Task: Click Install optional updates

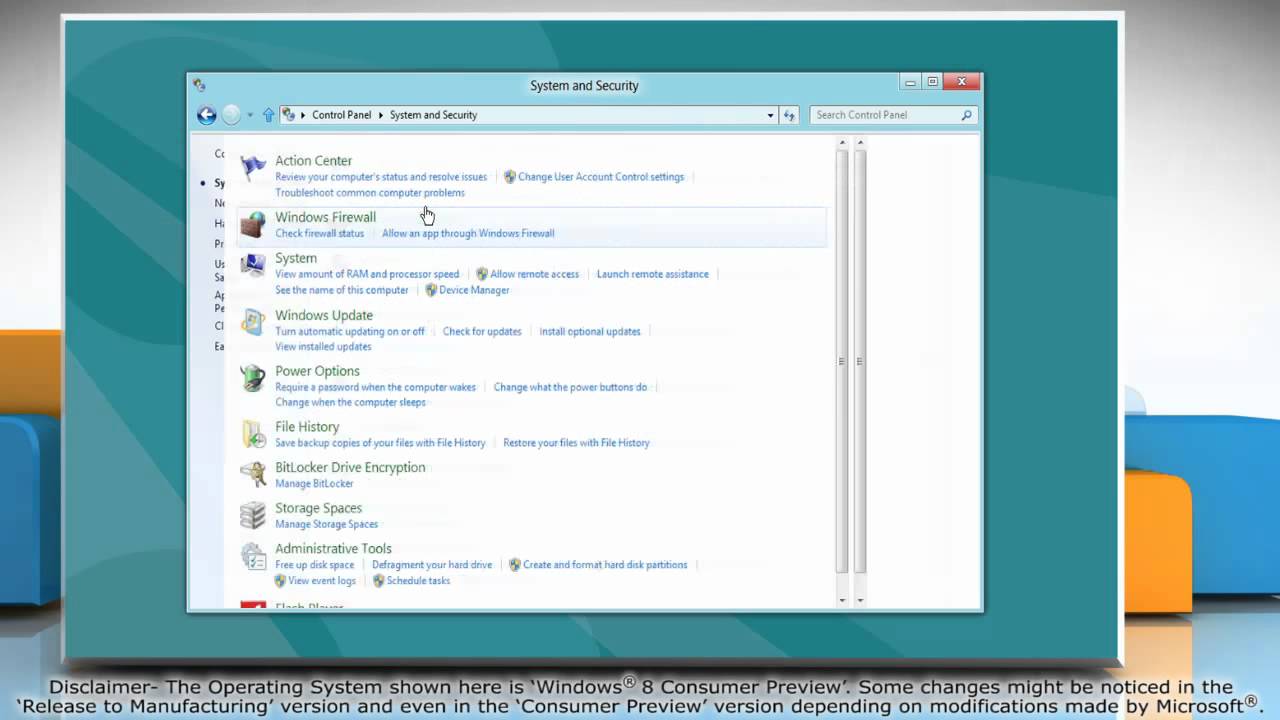Action: [590, 331]
